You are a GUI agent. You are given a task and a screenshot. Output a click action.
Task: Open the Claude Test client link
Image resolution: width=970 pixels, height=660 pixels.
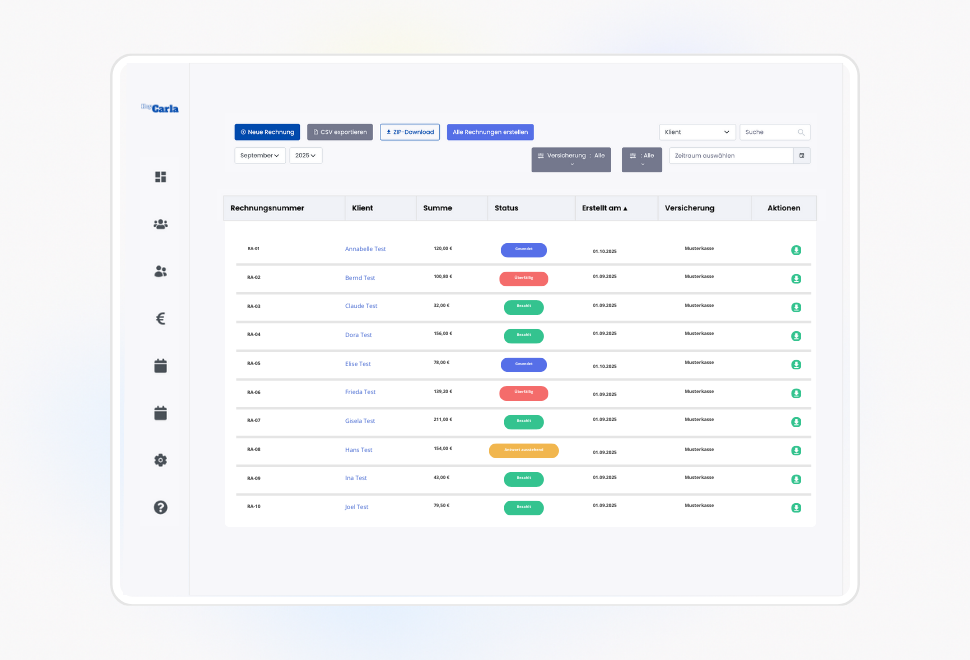point(361,306)
